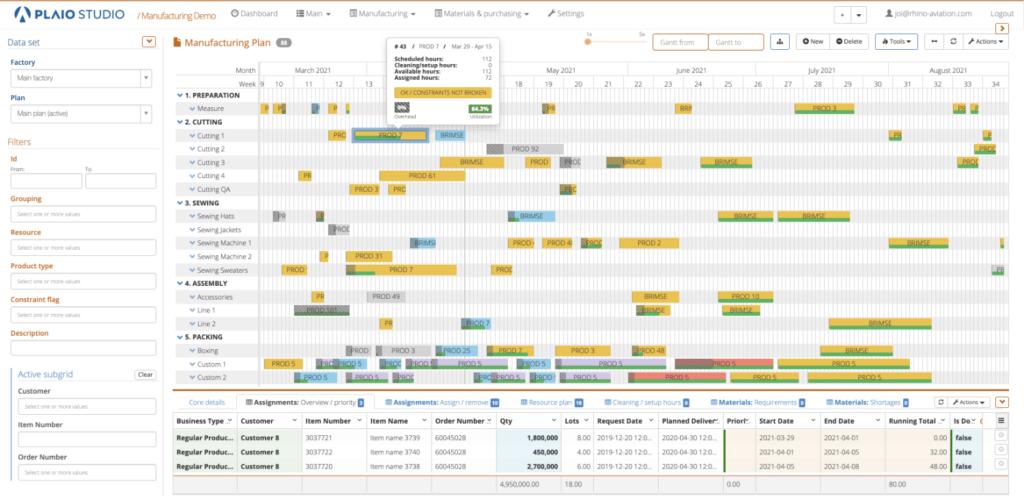Image resolution: width=1024 pixels, height=496 pixels.
Task: Open the Manufacturing menu
Action: [x=383, y=14]
